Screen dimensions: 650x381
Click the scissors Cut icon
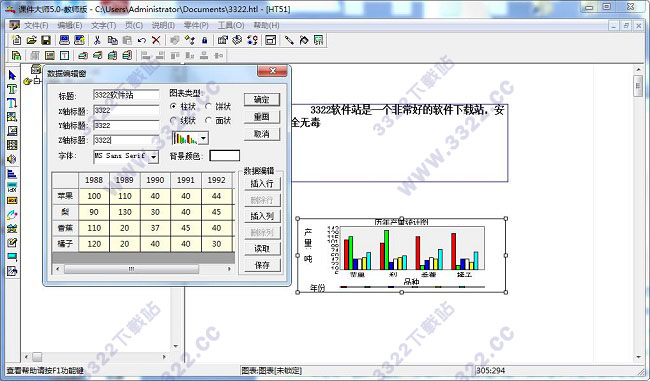coord(97,40)
